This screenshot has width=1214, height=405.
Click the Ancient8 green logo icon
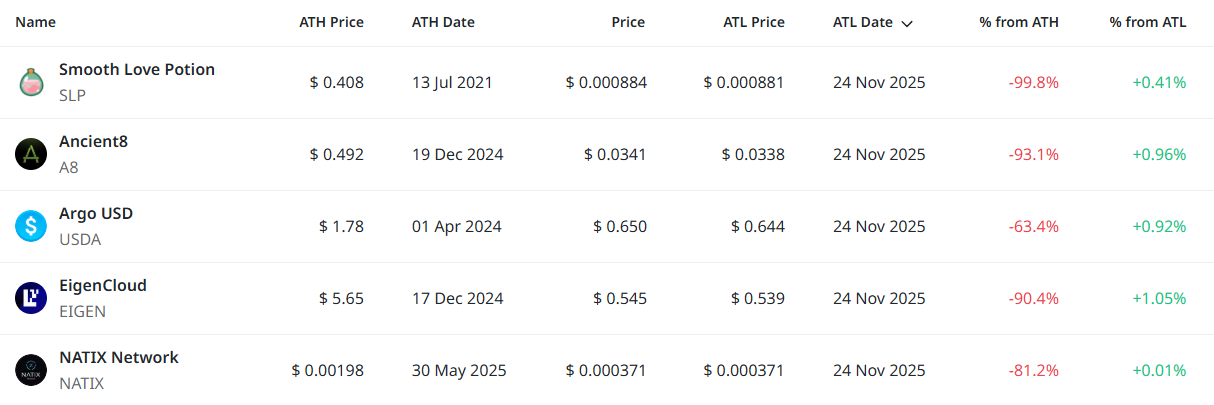click(31, 154)
